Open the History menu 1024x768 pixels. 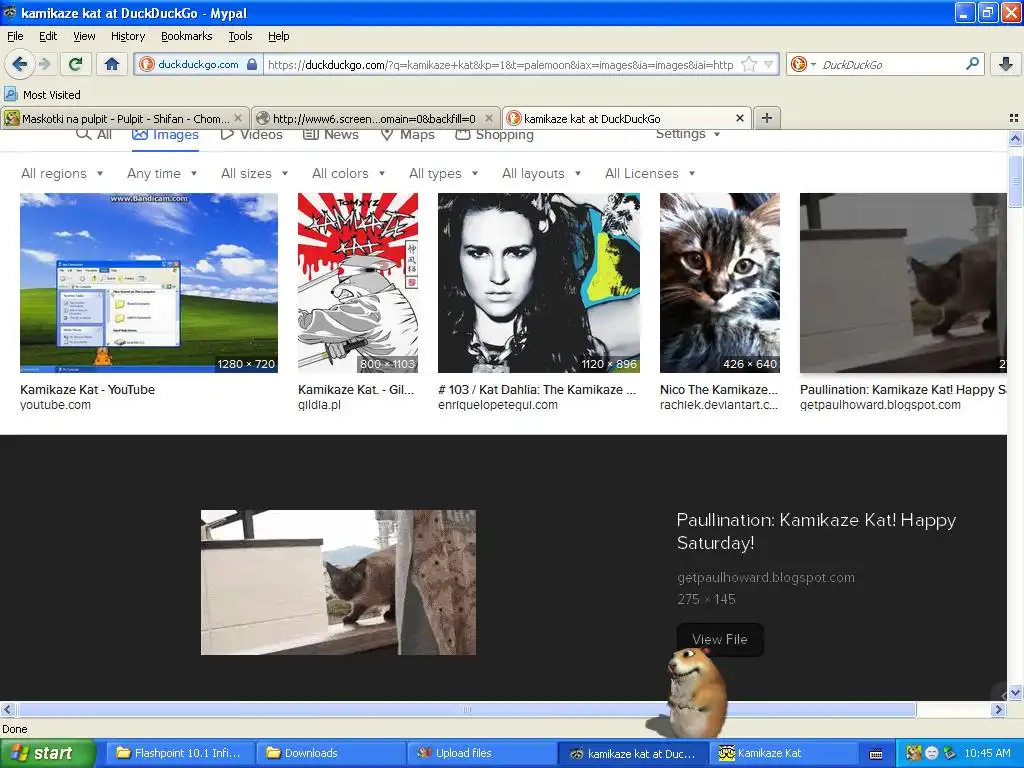pyautogui.click(x=127, y=36)
